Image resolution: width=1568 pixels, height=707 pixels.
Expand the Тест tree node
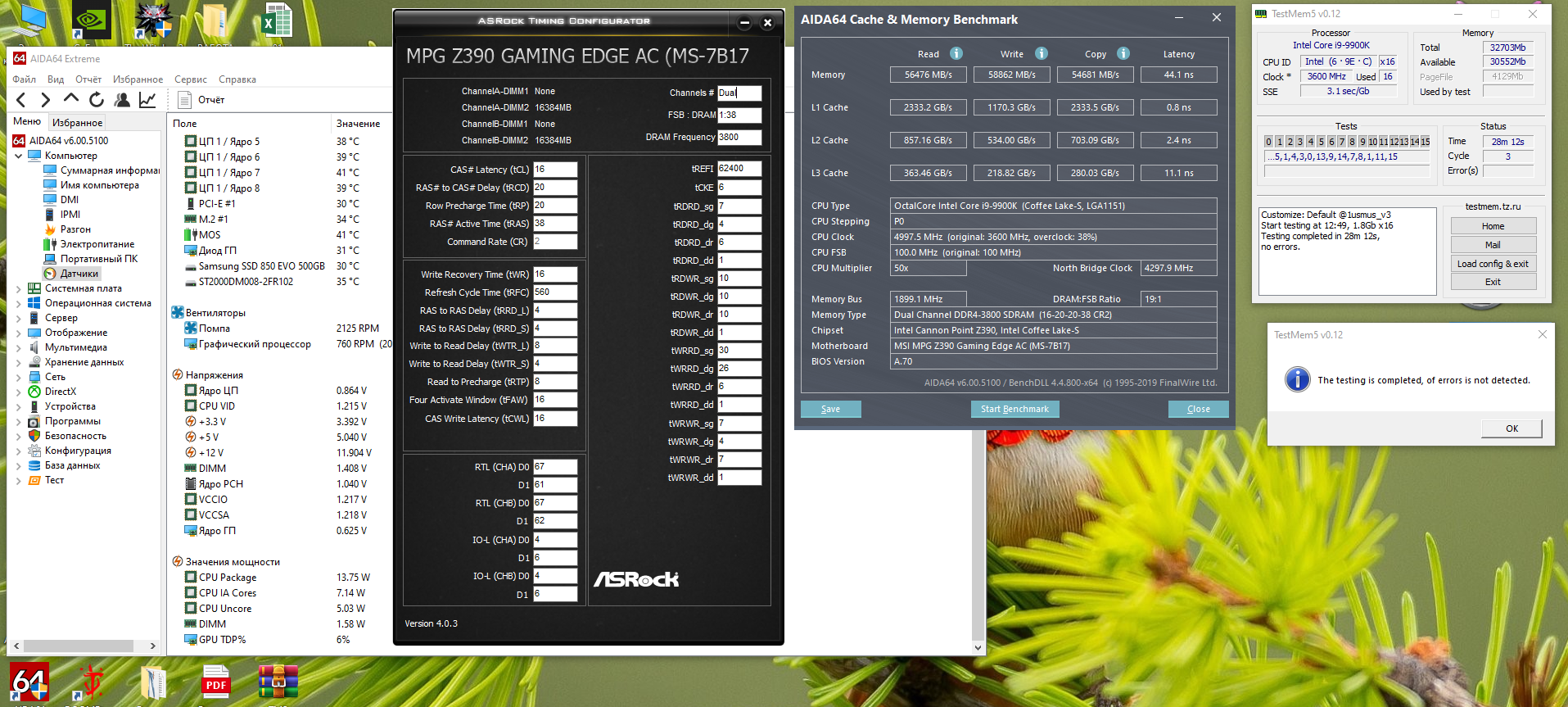tap(19, 480)
